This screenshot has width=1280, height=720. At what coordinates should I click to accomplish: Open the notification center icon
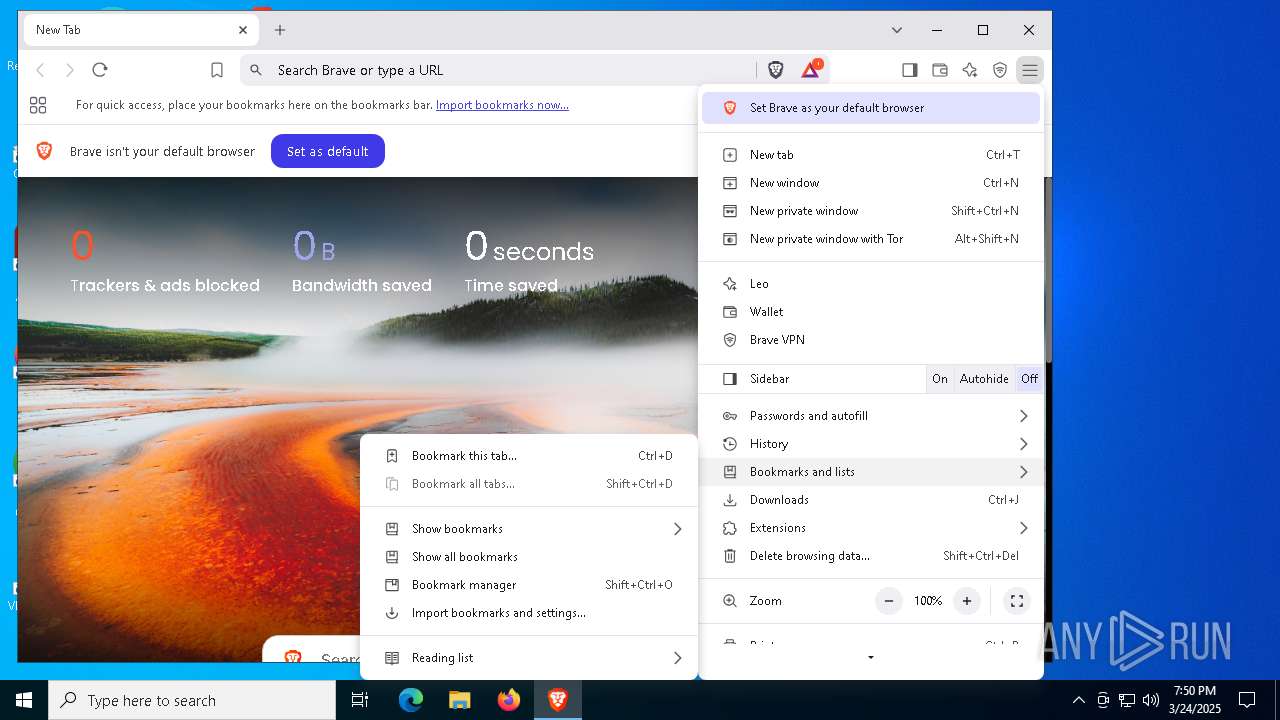pyautogui.click(x=1247, y=700)
